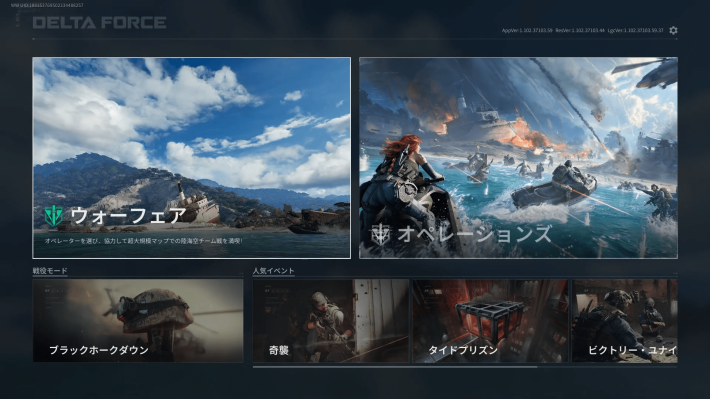
Task: Click the Warfare emblem icon beside ウォーフェア
Action: click(x=53, y=216)
